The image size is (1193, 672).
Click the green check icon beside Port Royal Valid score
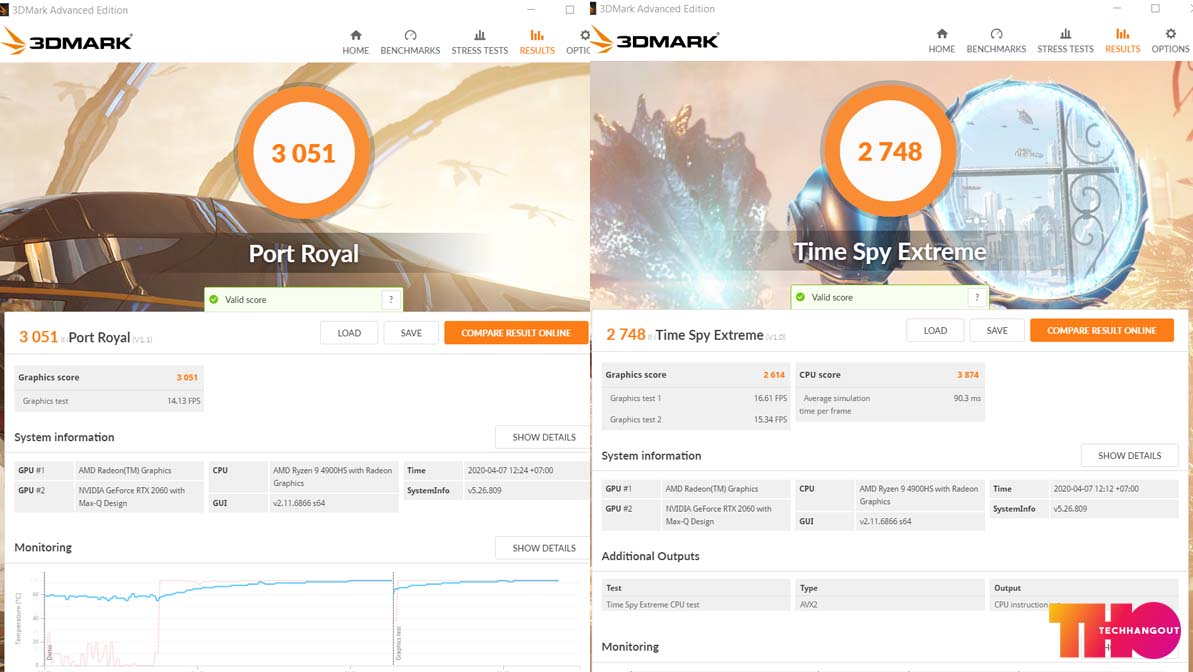[214, 300]
